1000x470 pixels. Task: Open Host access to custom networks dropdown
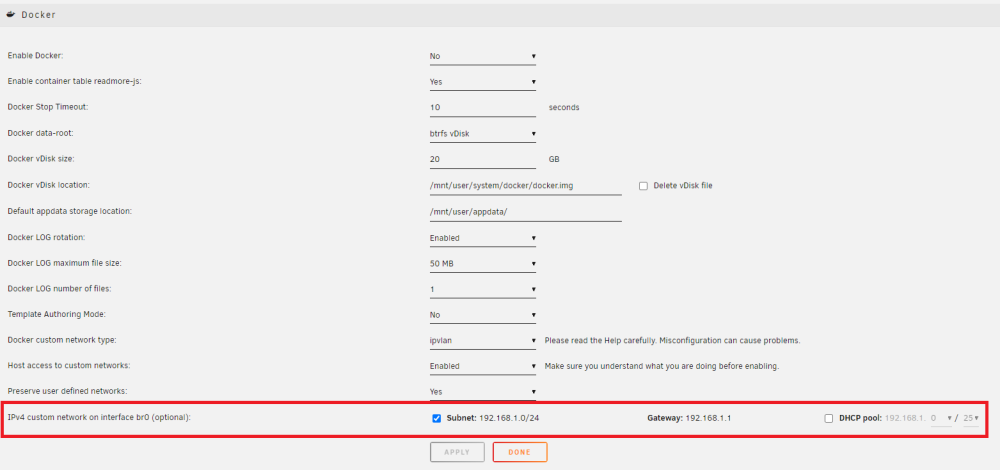(483, 366)
